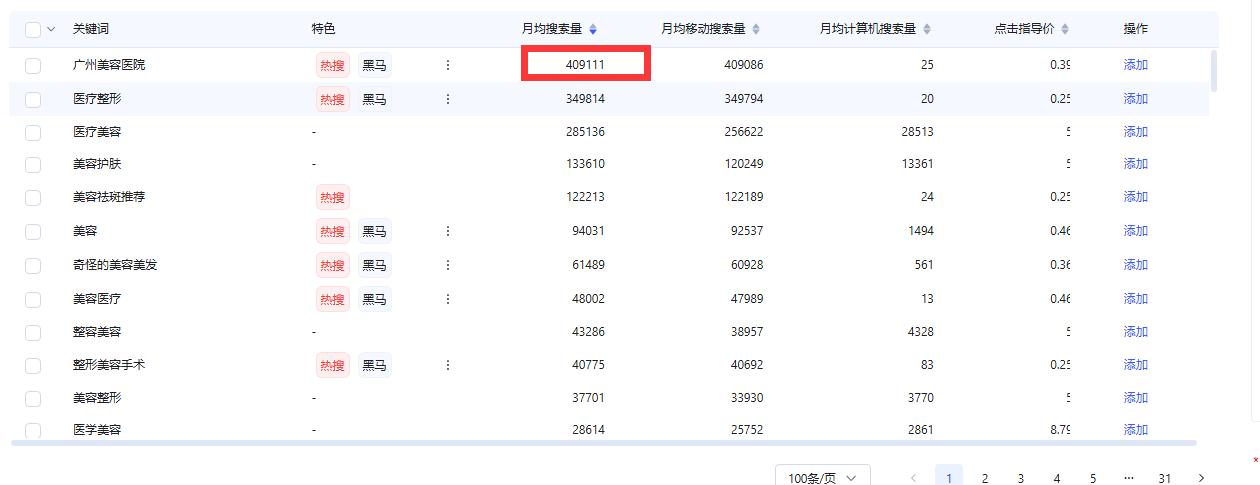Click sort icon for 月均移动搜索量

coord(756,29)
